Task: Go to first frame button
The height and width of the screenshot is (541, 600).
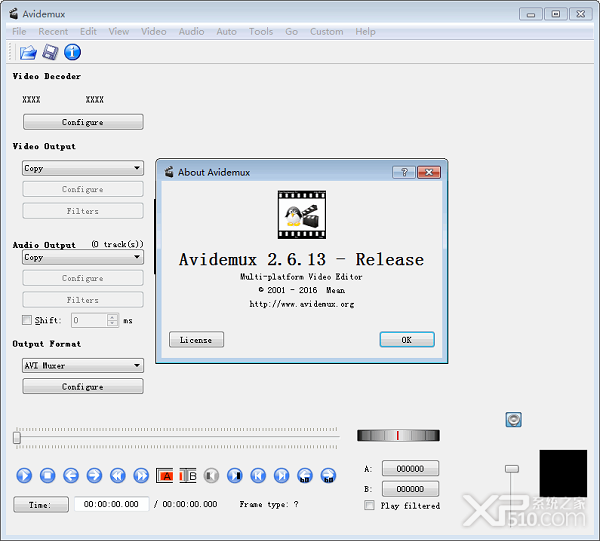Action: click(258, 476)
